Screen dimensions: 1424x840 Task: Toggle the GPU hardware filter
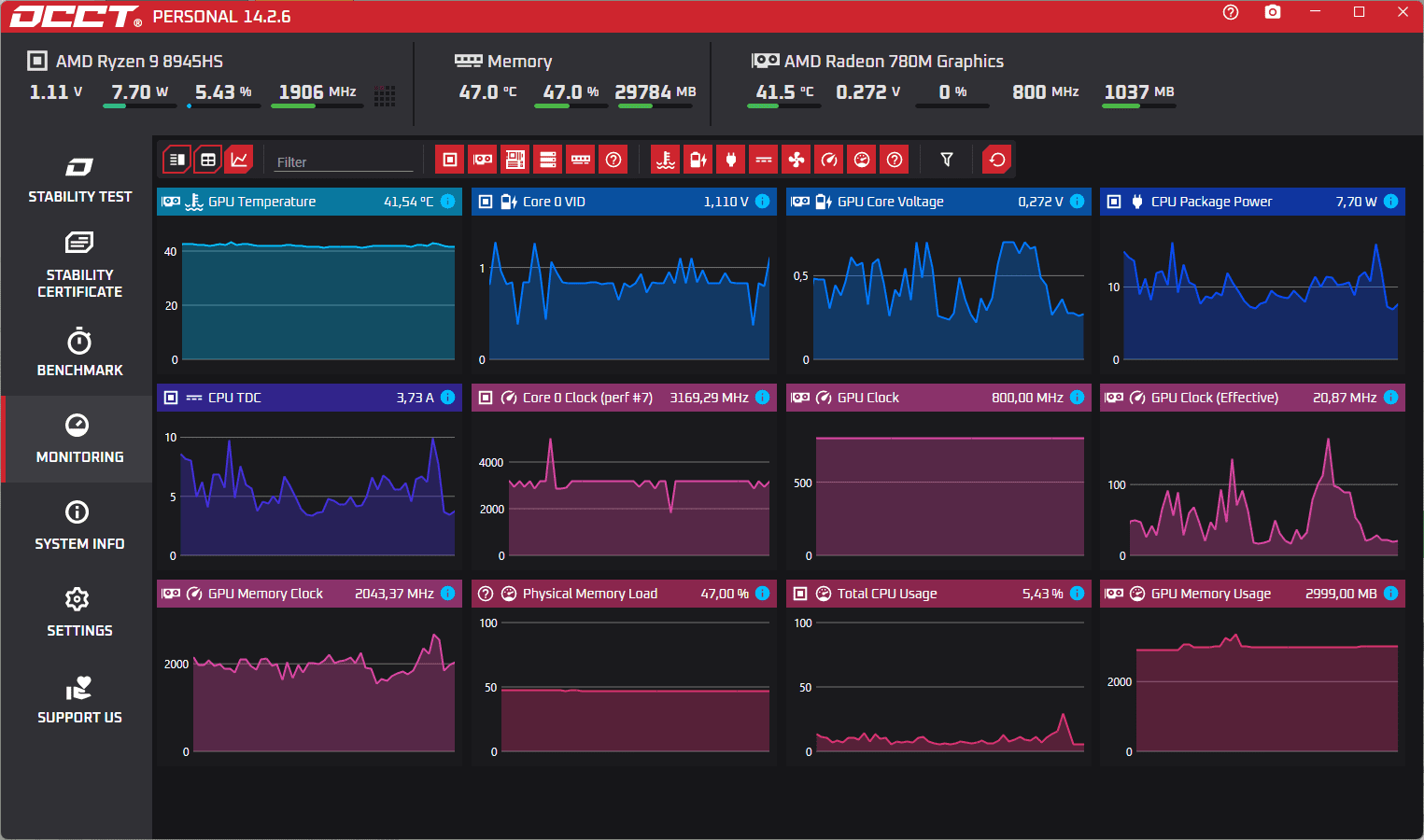[483, 160]
